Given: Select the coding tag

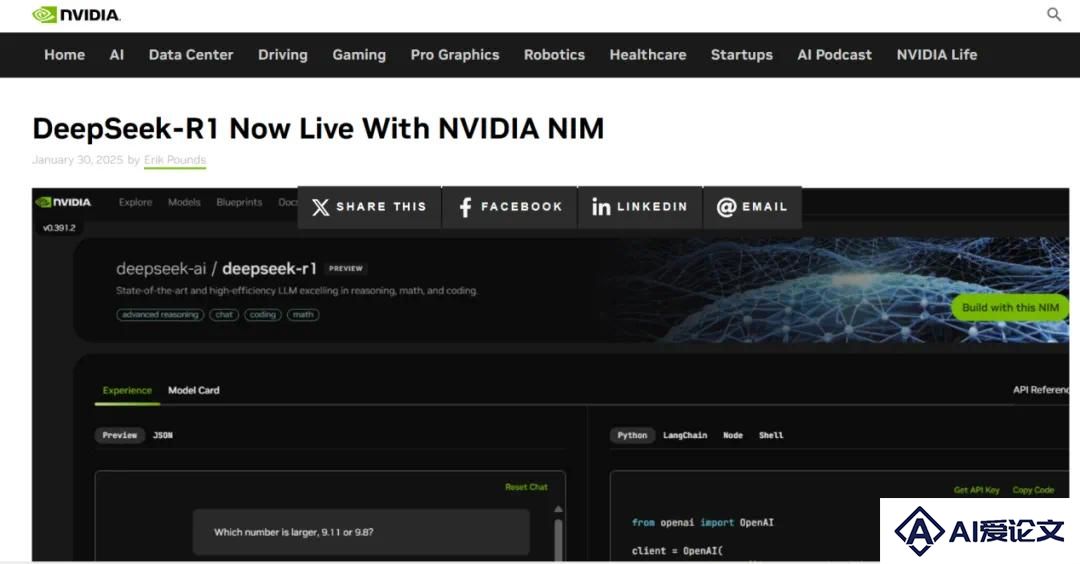Looking at the screenshot, I should click(262, 315).
